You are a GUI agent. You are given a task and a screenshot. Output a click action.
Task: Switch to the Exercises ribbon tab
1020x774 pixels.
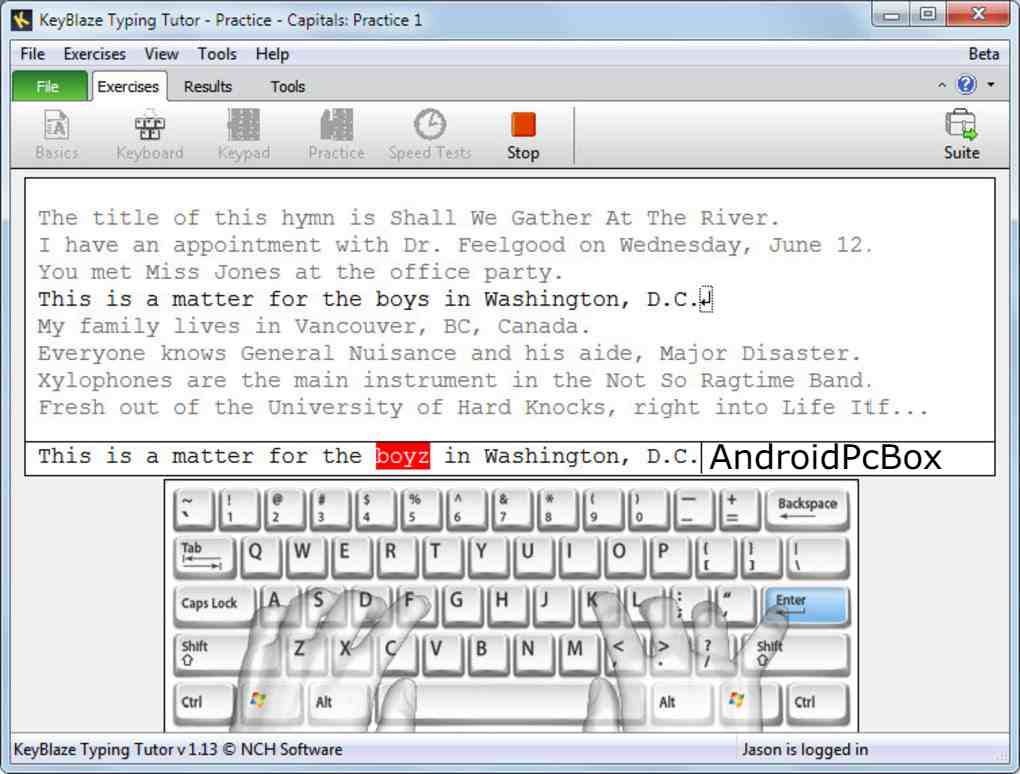128,87
